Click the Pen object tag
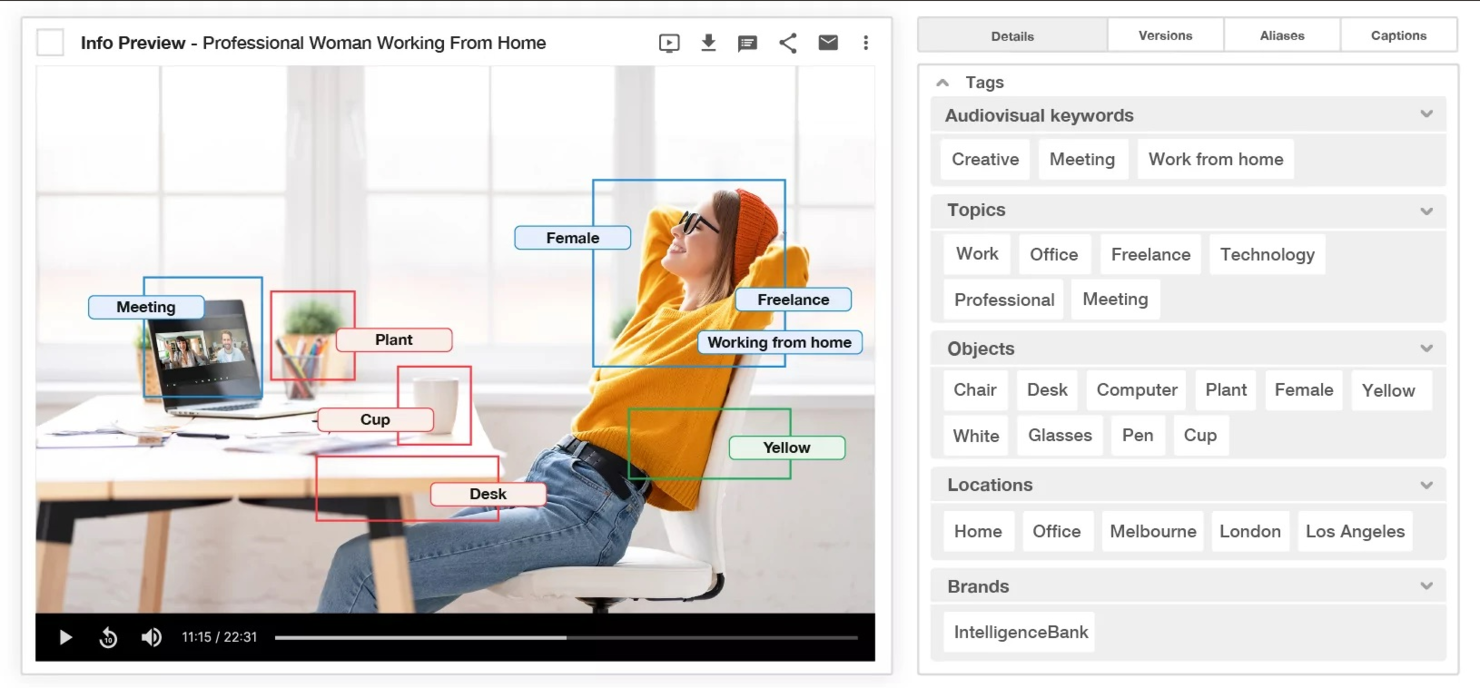Screen dimensions: 1480x688 (1138, 435)
